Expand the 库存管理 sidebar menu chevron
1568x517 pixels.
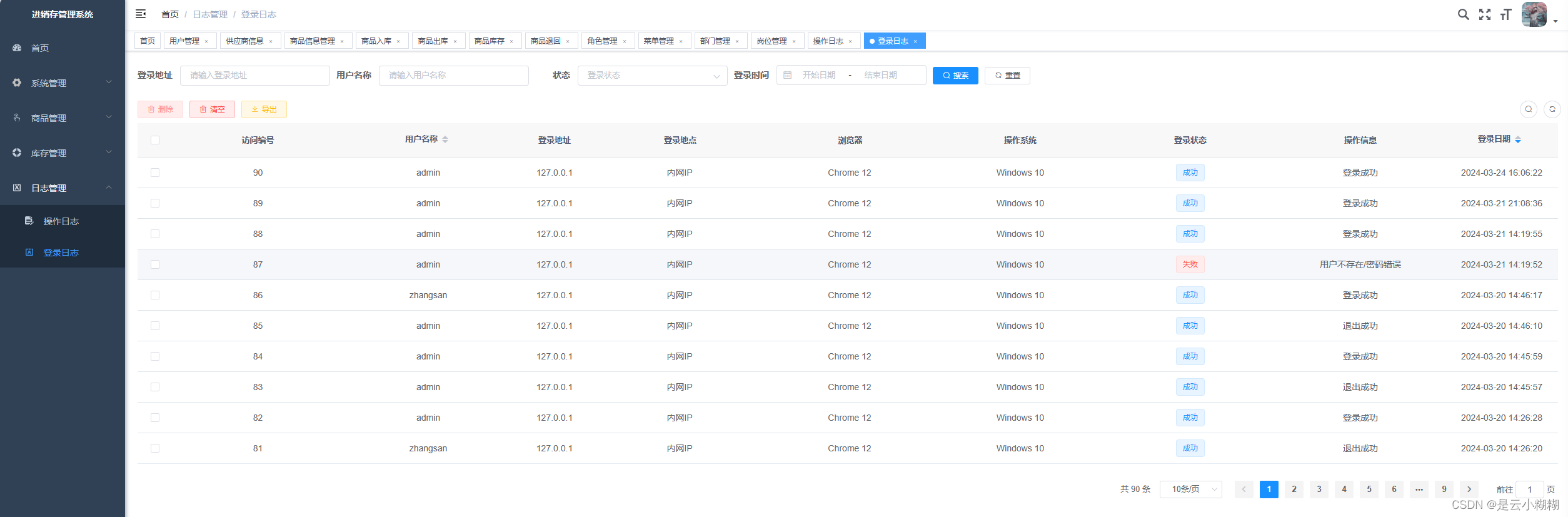[x=109, y=152]
